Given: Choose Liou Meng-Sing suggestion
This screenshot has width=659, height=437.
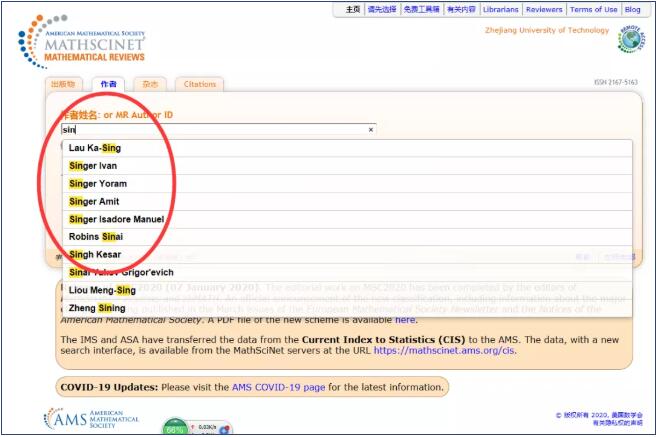Looking at the screenshot, I should tap(102, 290).
